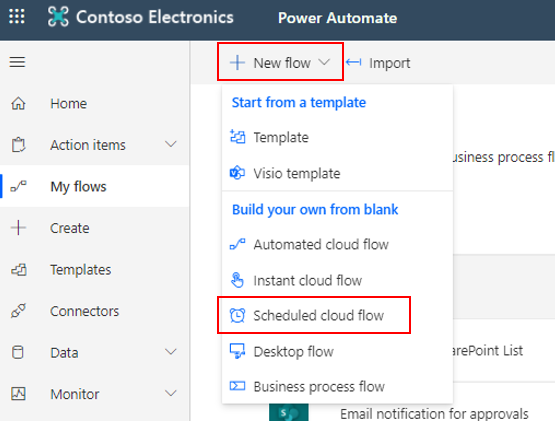This screenshot has width=555, height=422.
Task: Expand the Data section chevron
Action: 171,352
